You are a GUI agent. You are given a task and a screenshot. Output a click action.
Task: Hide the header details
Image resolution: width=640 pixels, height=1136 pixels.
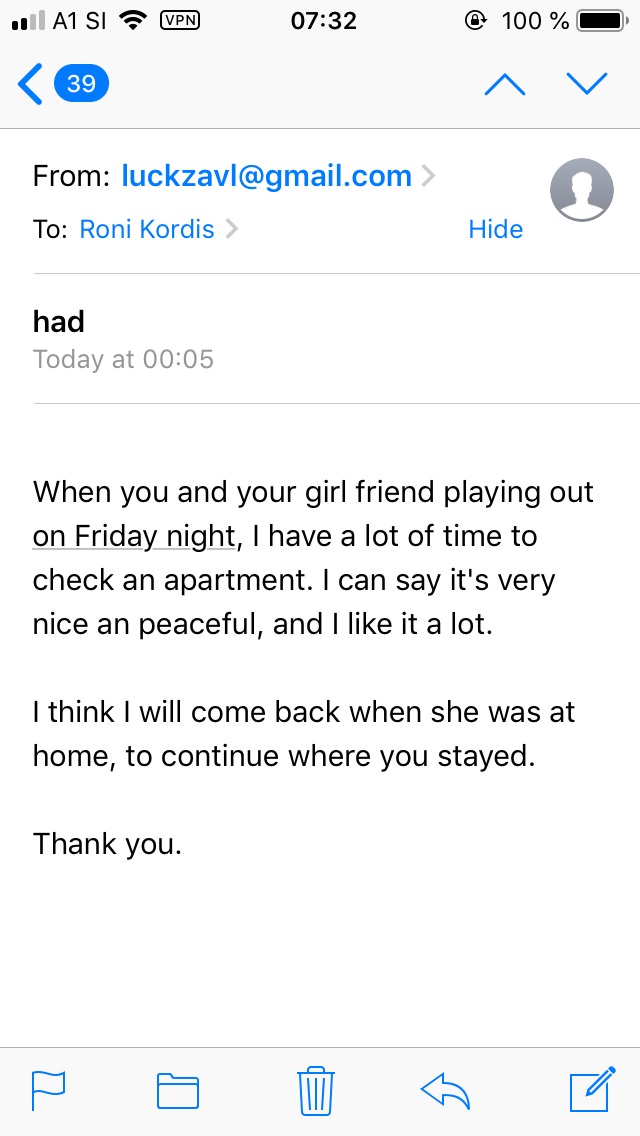tap(495, 229)
